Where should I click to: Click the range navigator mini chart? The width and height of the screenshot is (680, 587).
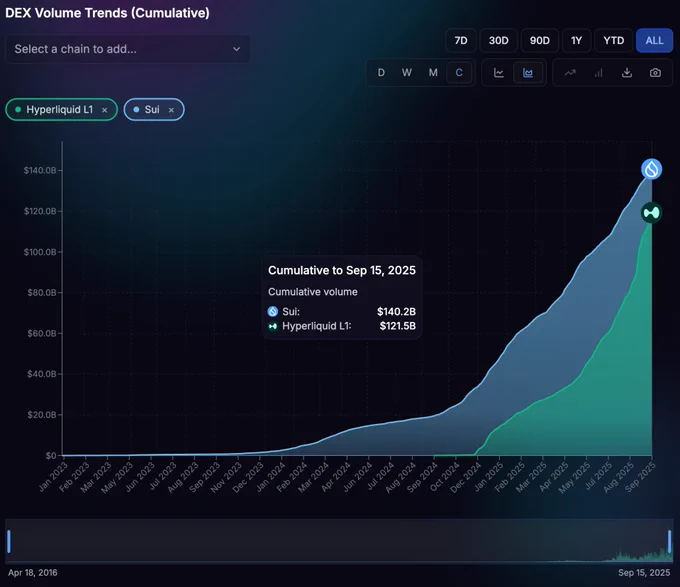(x=339, y=541)
